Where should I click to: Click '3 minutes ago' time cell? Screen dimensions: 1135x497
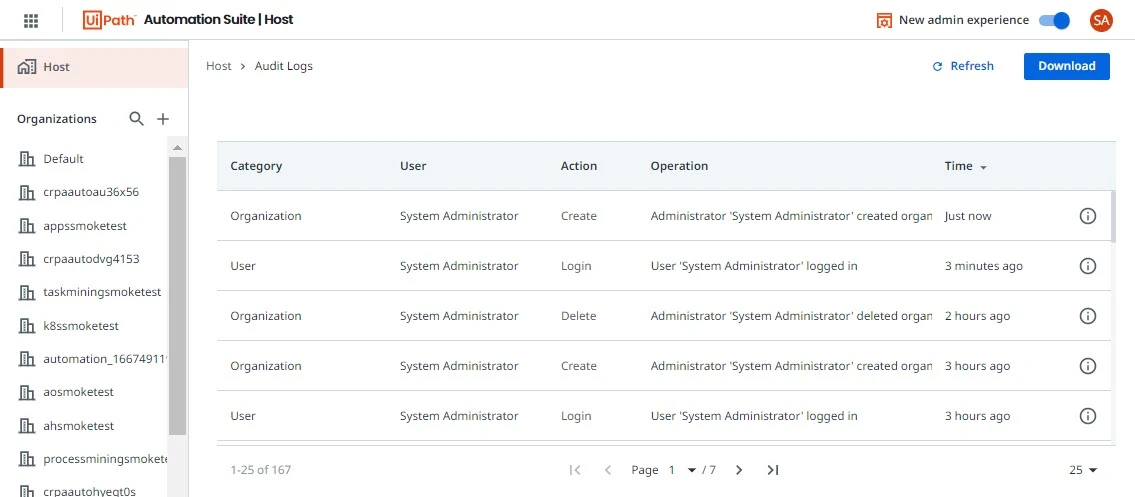(984, 266)
